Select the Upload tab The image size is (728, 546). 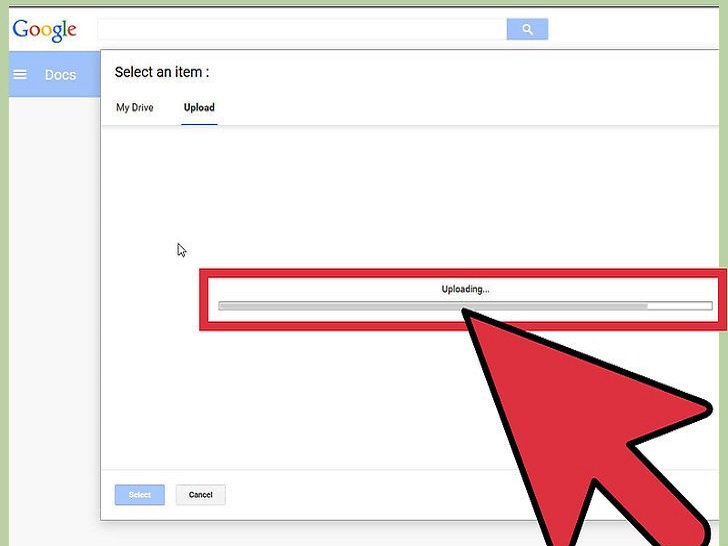pos(199,107)
